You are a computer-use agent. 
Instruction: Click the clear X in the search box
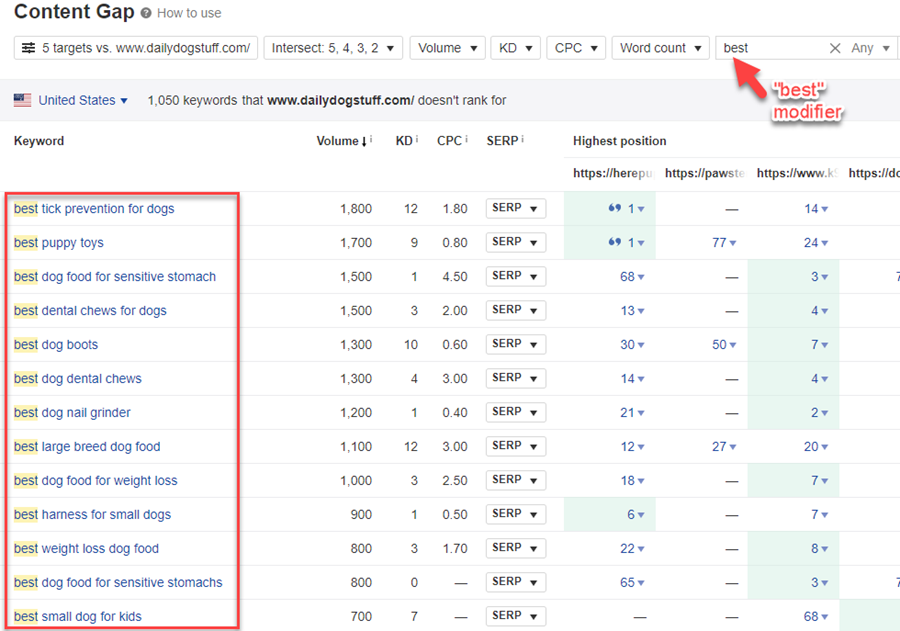click(835, 48)
